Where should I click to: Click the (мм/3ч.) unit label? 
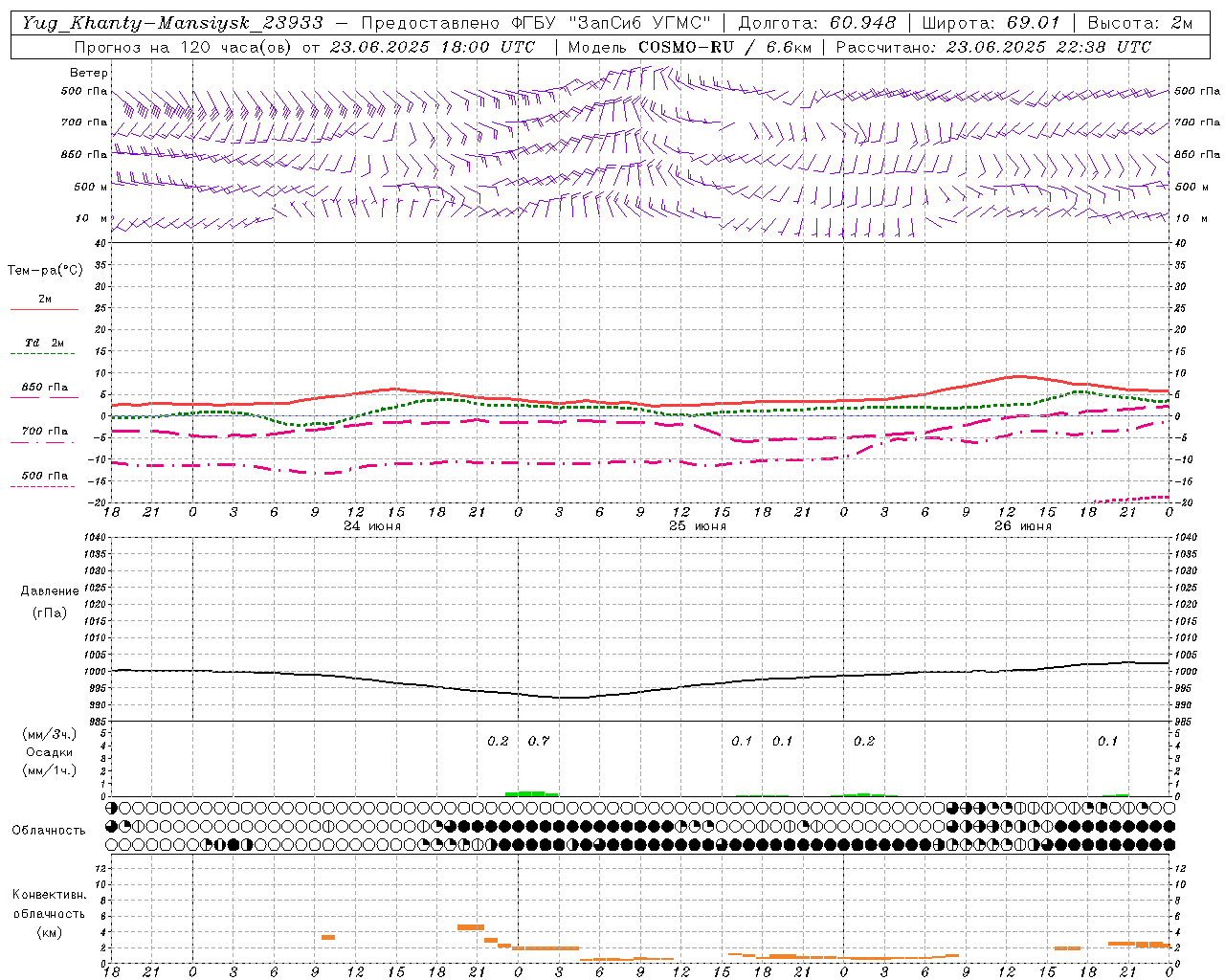pyautogui.click(x=50, y=735)
